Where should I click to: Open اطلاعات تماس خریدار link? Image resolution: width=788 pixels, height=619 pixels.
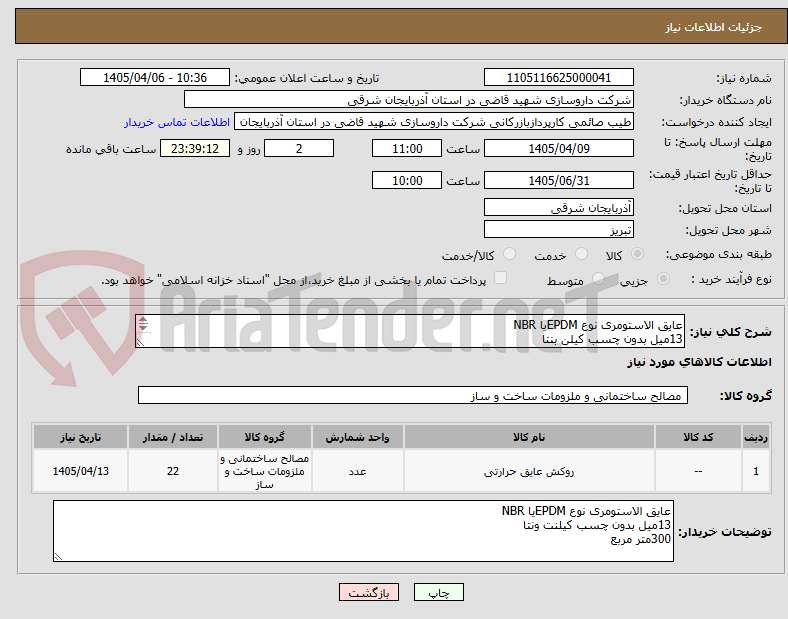[177, 122]
